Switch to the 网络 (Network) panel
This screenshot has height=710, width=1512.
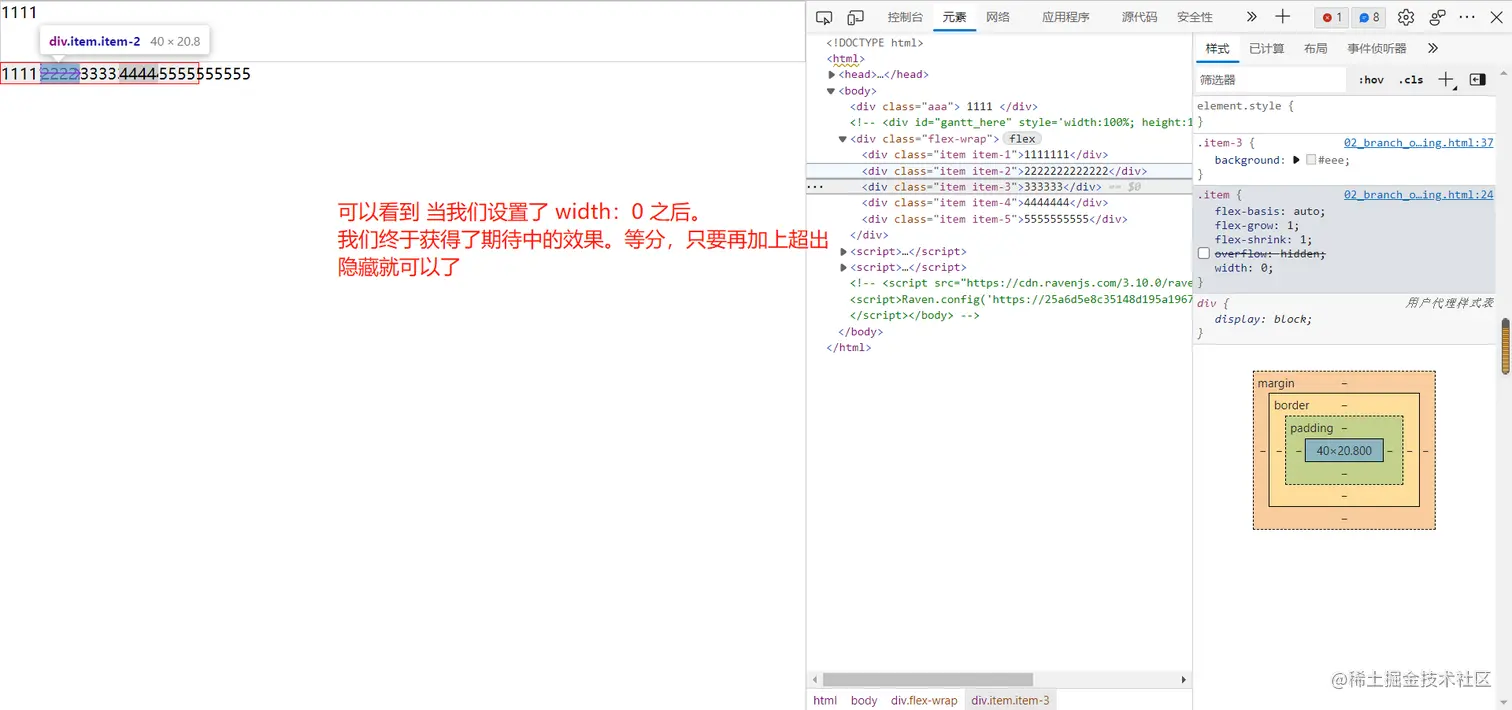tap(997, 17)
